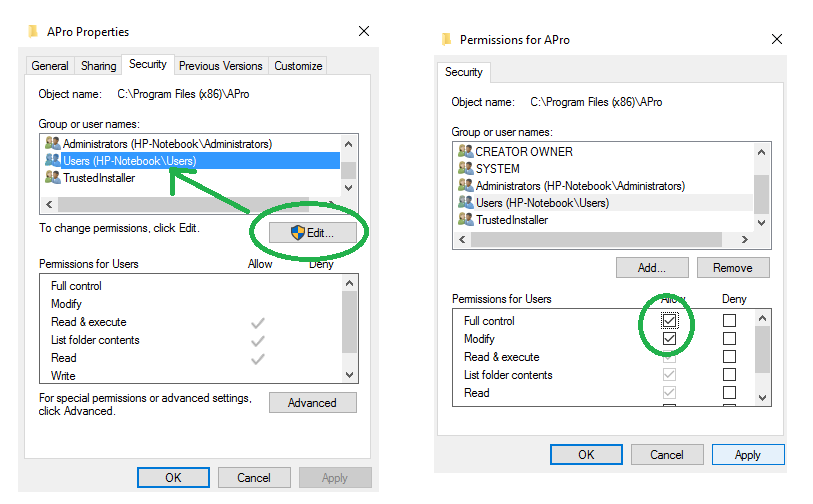Click the folder icon in Permissions for APro title
Screen dimensions: 813x504
(446, 40)
